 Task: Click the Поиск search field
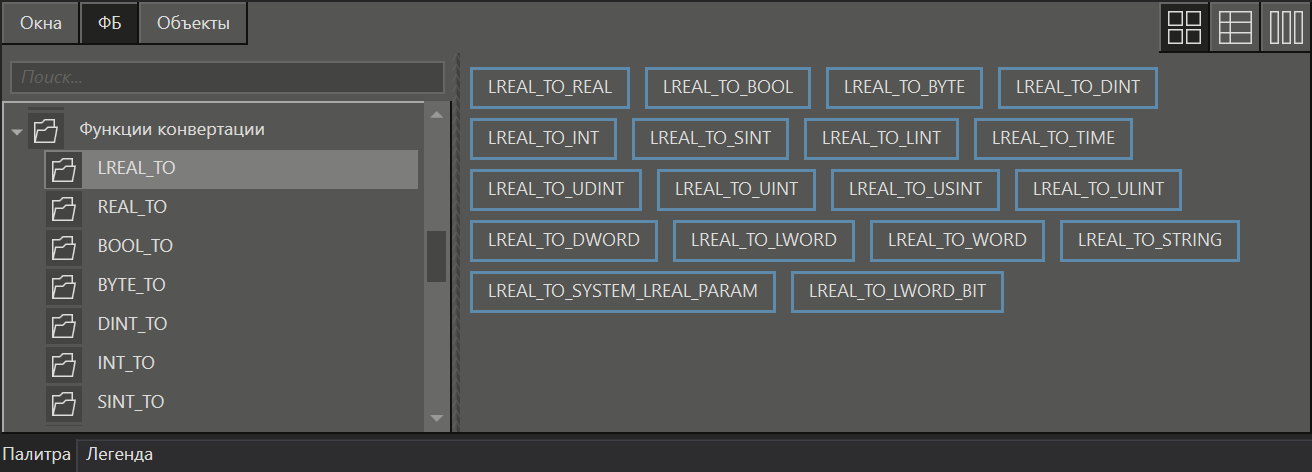[227, 77]
